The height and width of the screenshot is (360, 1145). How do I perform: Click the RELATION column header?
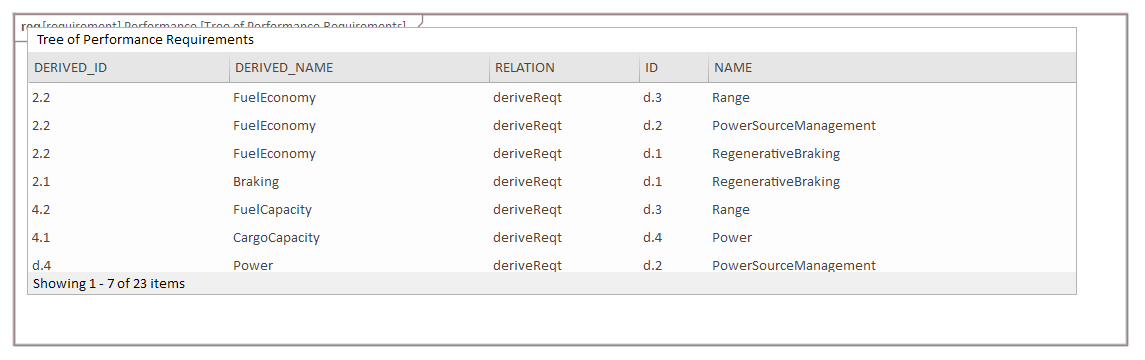coord(524,68)
